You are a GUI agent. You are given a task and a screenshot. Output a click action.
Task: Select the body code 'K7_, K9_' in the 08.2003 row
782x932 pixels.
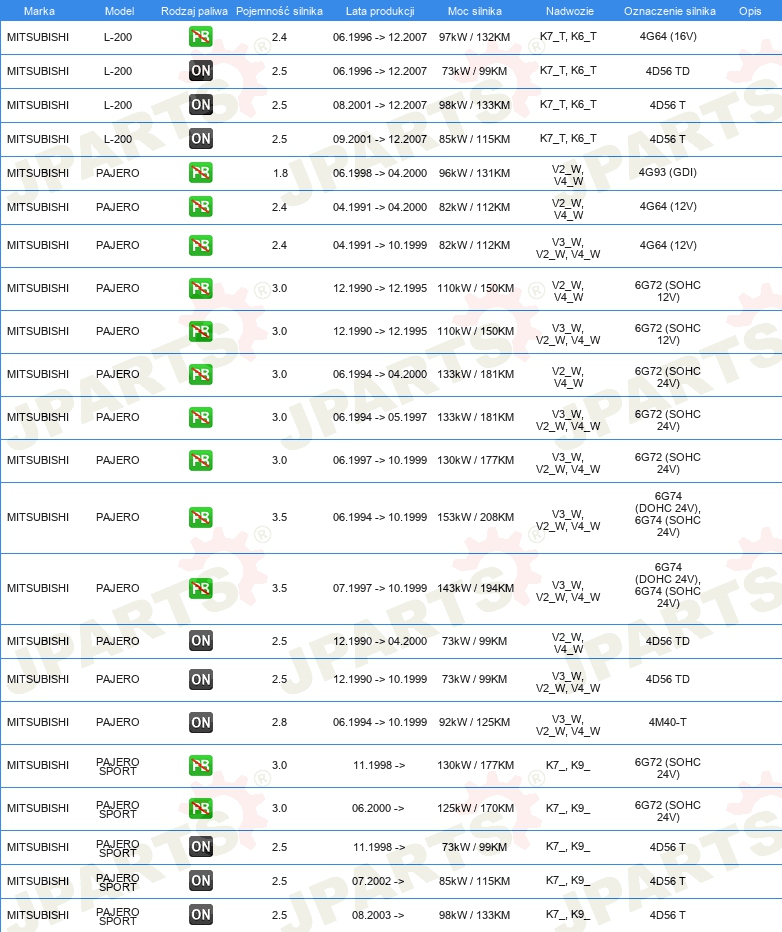[x=568, y=914]
